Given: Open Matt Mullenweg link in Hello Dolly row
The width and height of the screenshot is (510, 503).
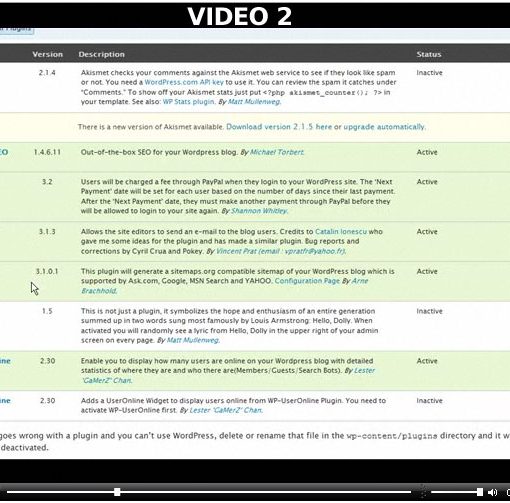Looking at the screenshot, I should (x=193, y=340).
